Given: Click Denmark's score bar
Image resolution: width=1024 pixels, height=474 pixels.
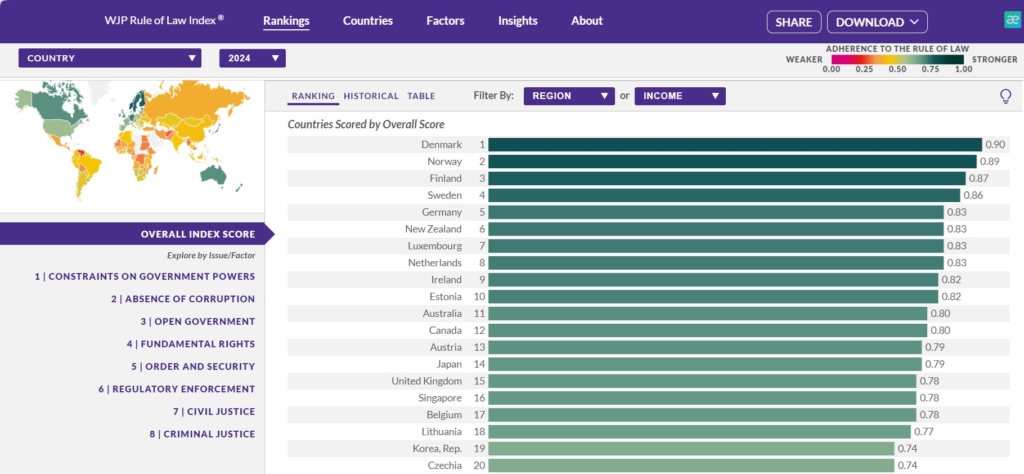Looking at the screenshot, I should (735, 145).
